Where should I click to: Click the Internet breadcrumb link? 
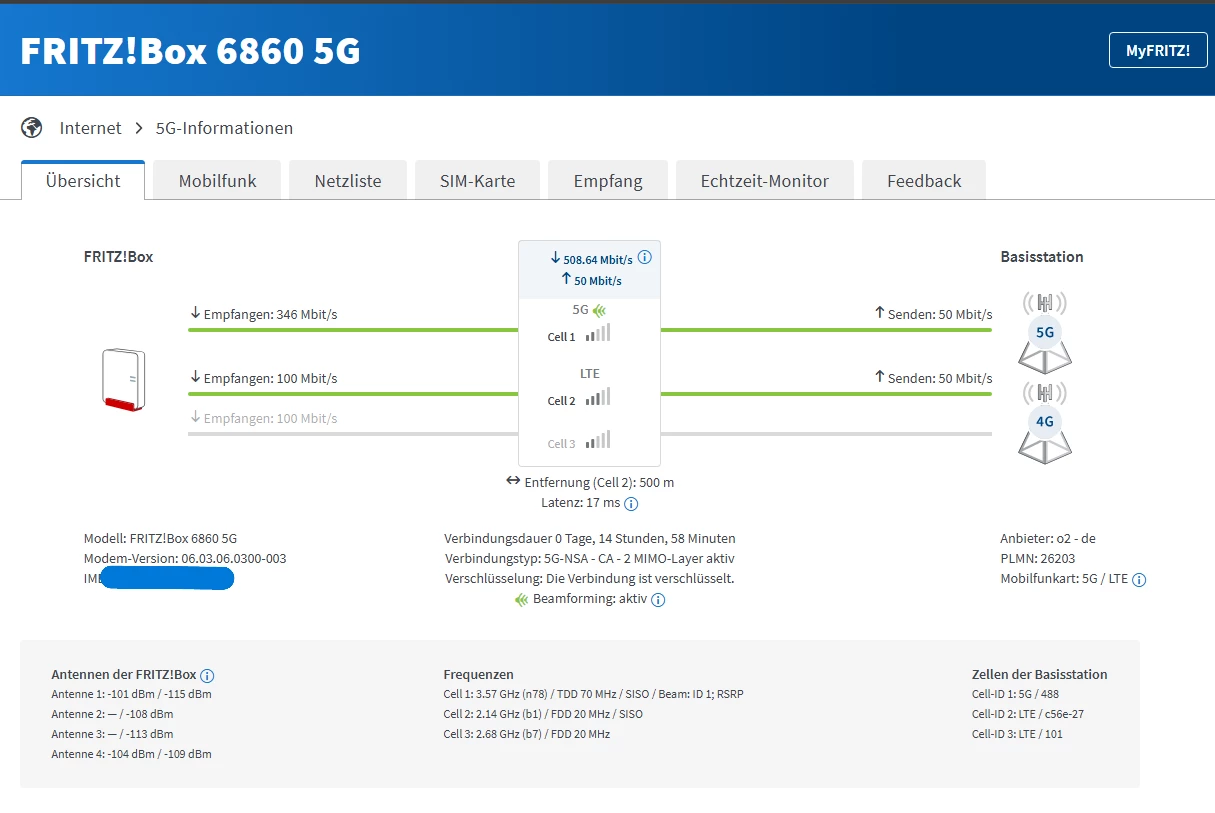click(90, 128)
